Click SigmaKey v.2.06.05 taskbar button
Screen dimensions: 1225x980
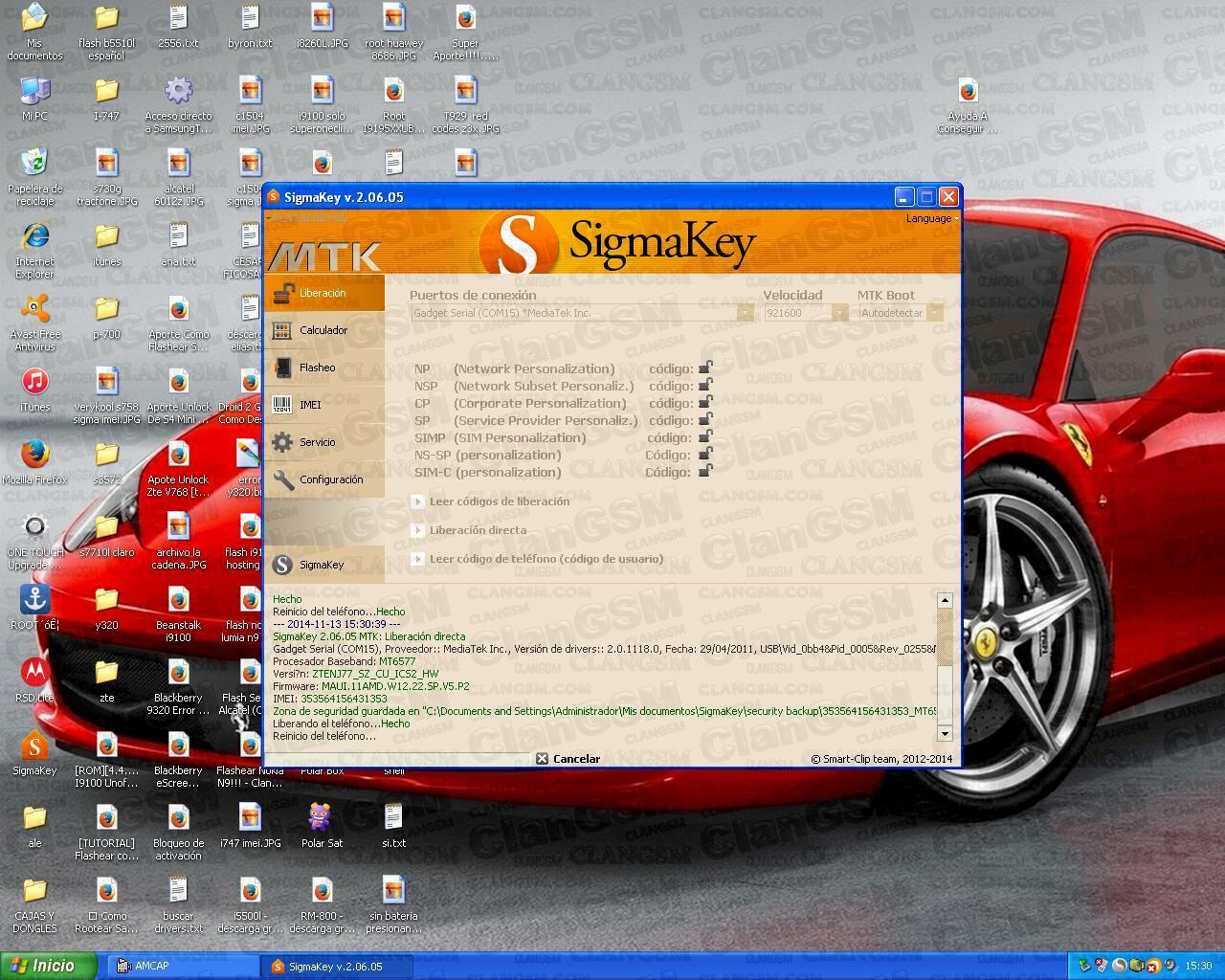(x=338, y=967)
